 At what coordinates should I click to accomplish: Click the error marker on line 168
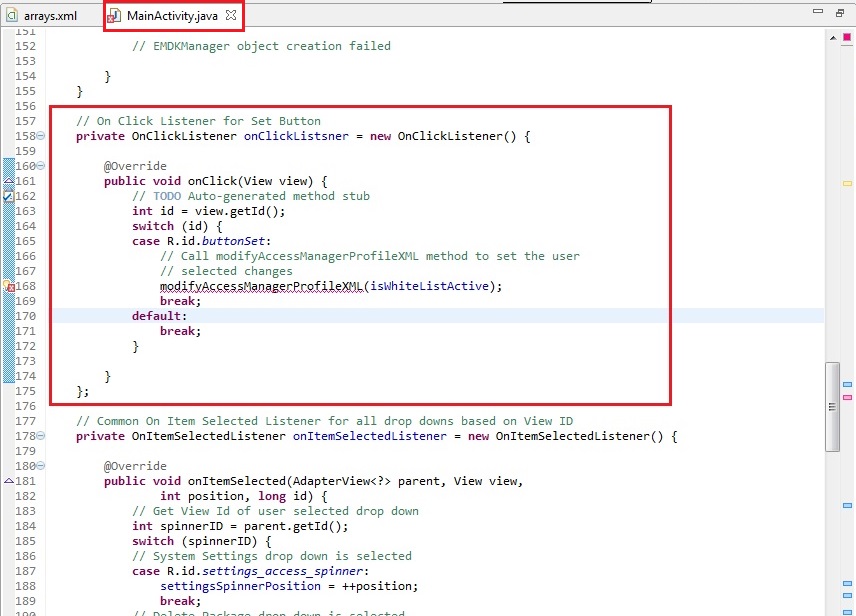8,287
